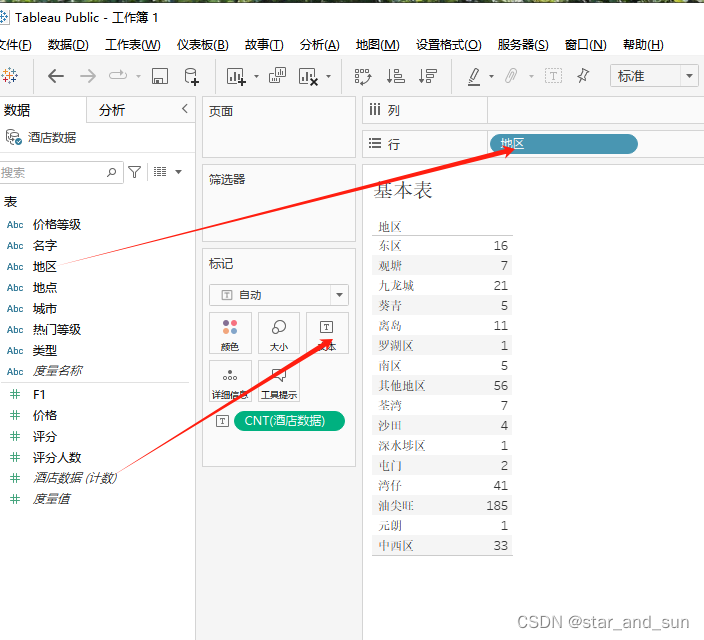Click the 详细信息 detail marks card
The height and width of the screenshot is (640, 704).
click(230, 381)
